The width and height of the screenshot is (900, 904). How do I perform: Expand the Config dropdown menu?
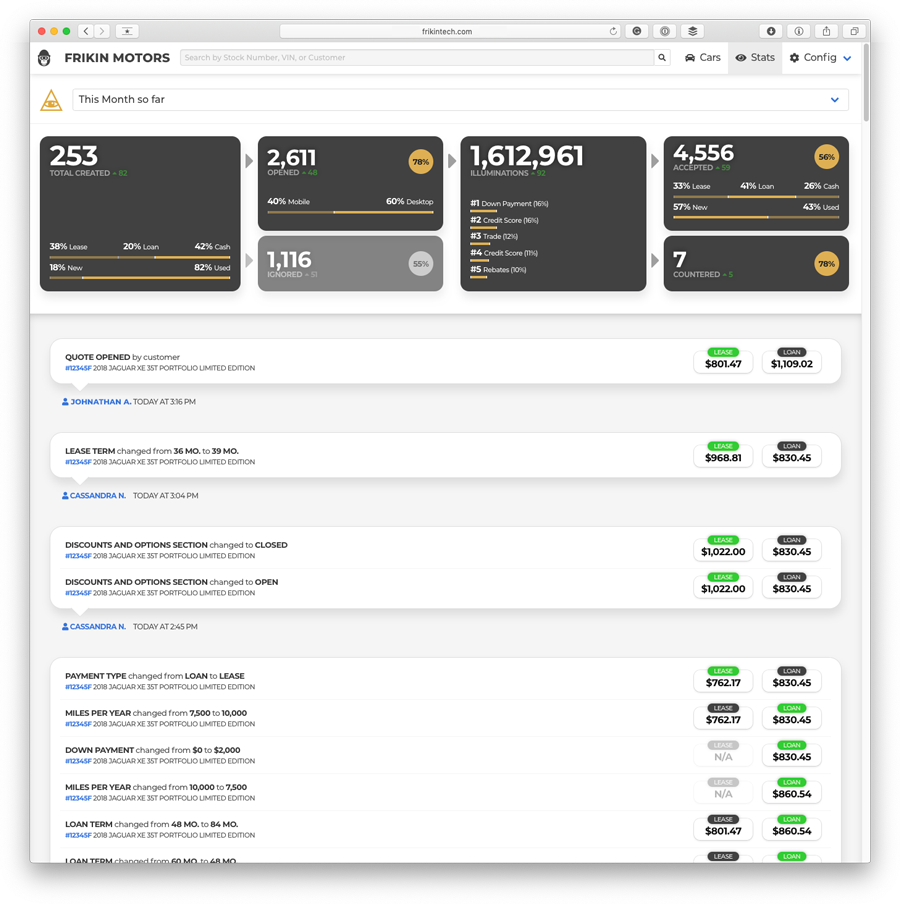coord(821,58)
